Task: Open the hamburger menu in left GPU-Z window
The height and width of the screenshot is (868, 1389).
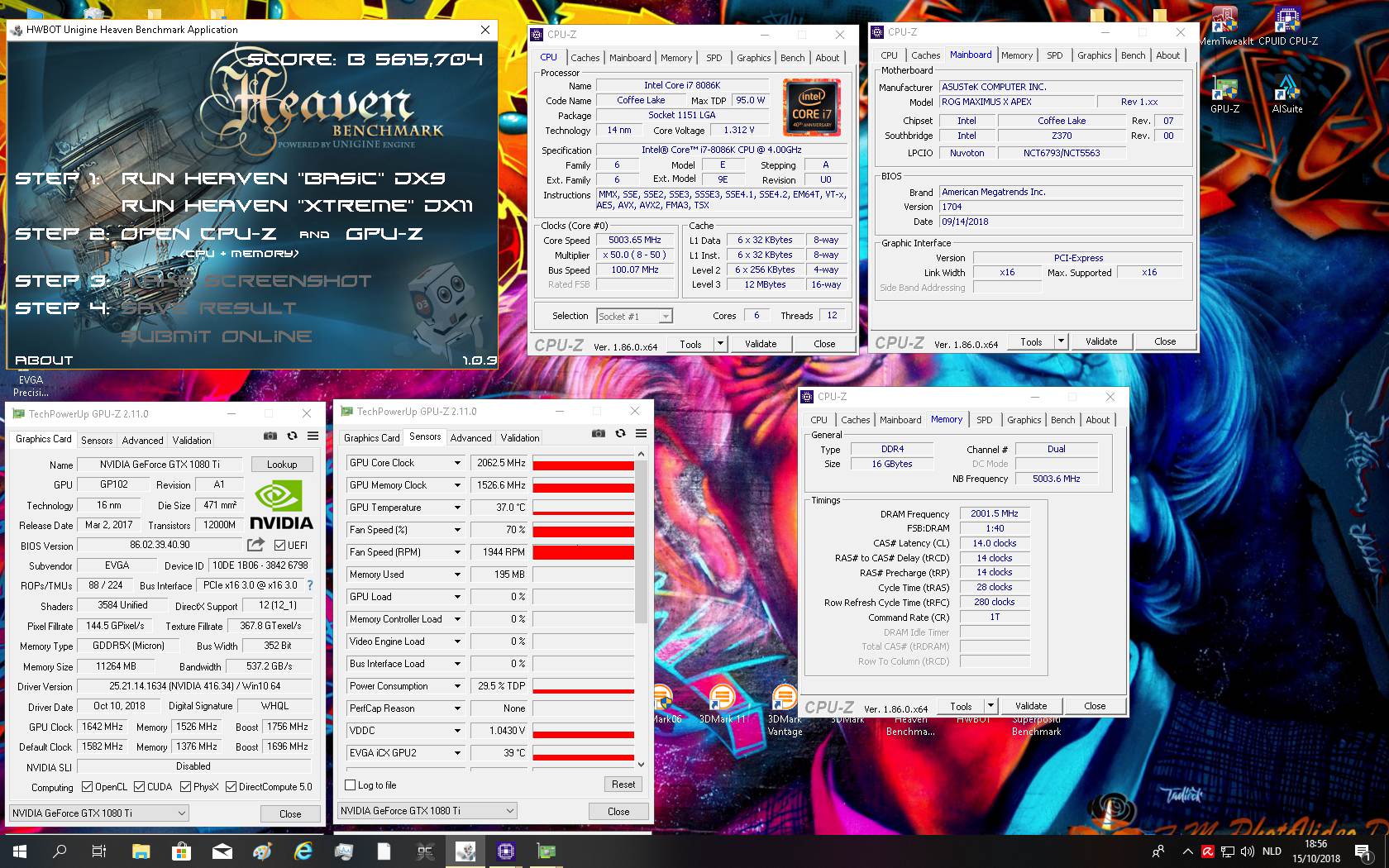Action: click(x=313, y=436)
